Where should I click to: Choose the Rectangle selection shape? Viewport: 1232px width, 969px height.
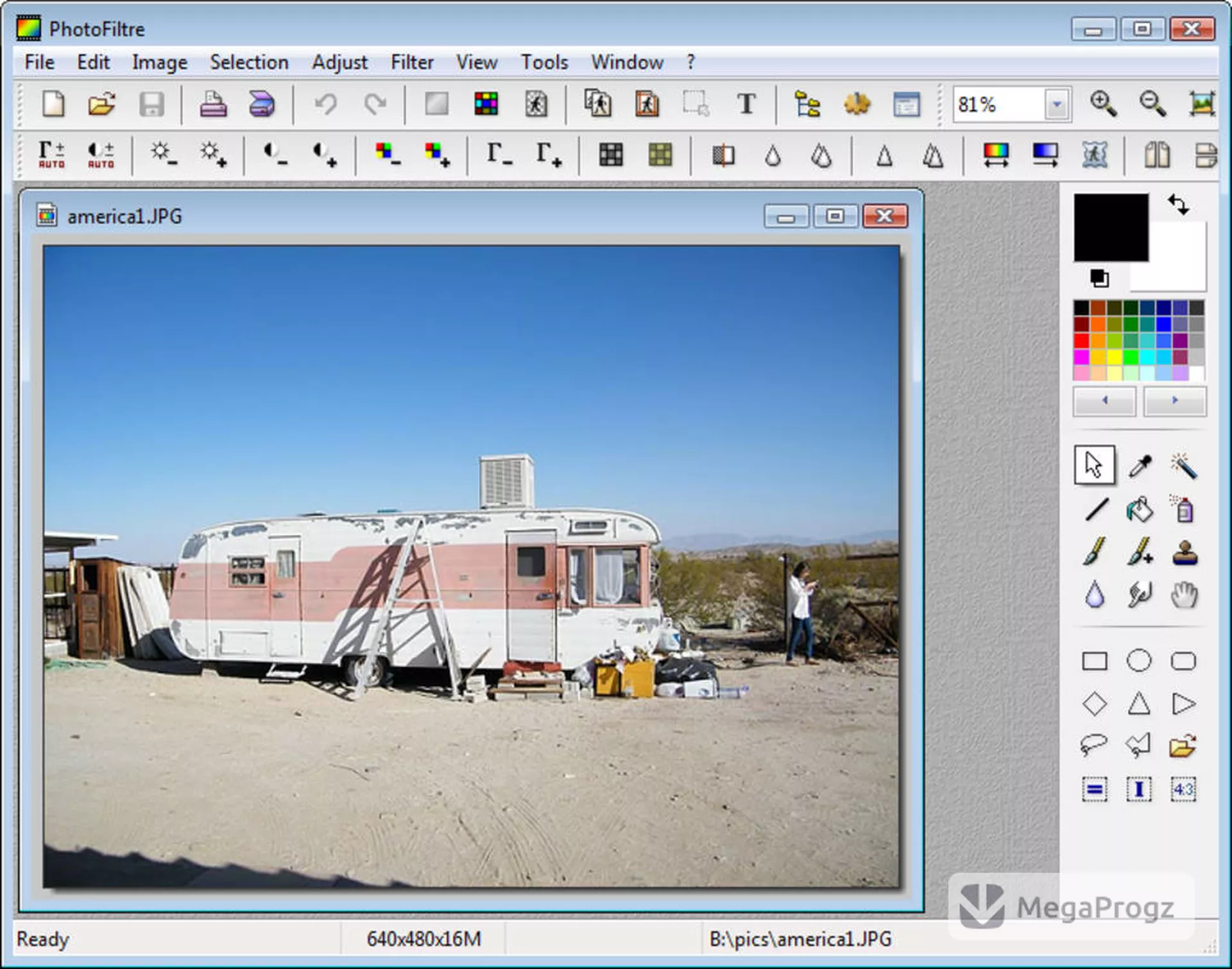[x=1095, y=661]
